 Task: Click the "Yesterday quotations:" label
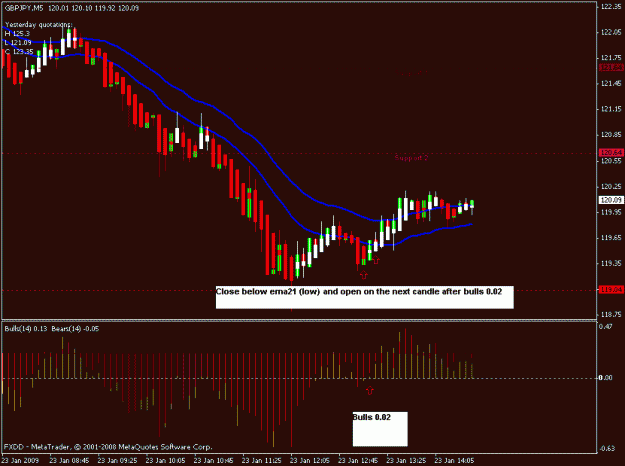(39, 25)
